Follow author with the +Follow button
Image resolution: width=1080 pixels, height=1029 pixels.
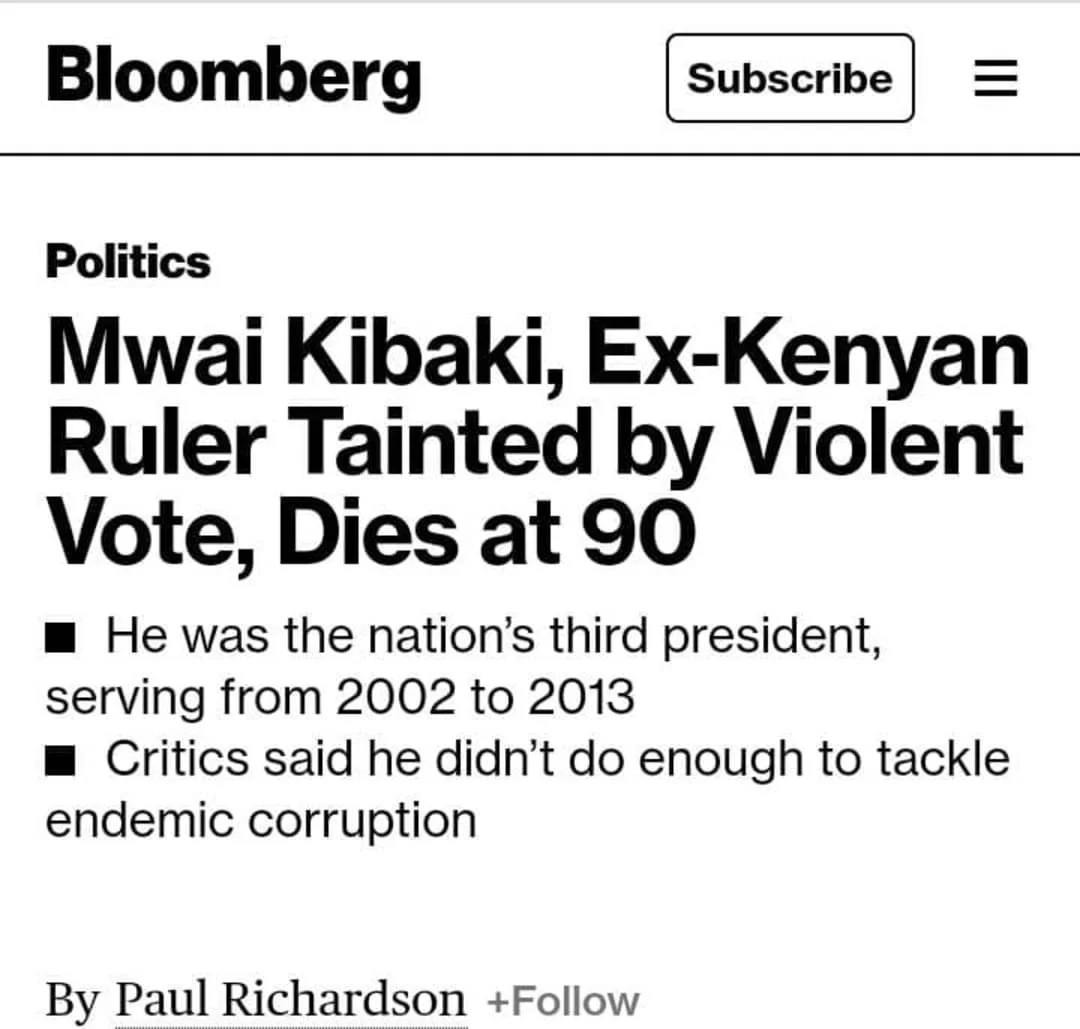(x=563, y=1001)
